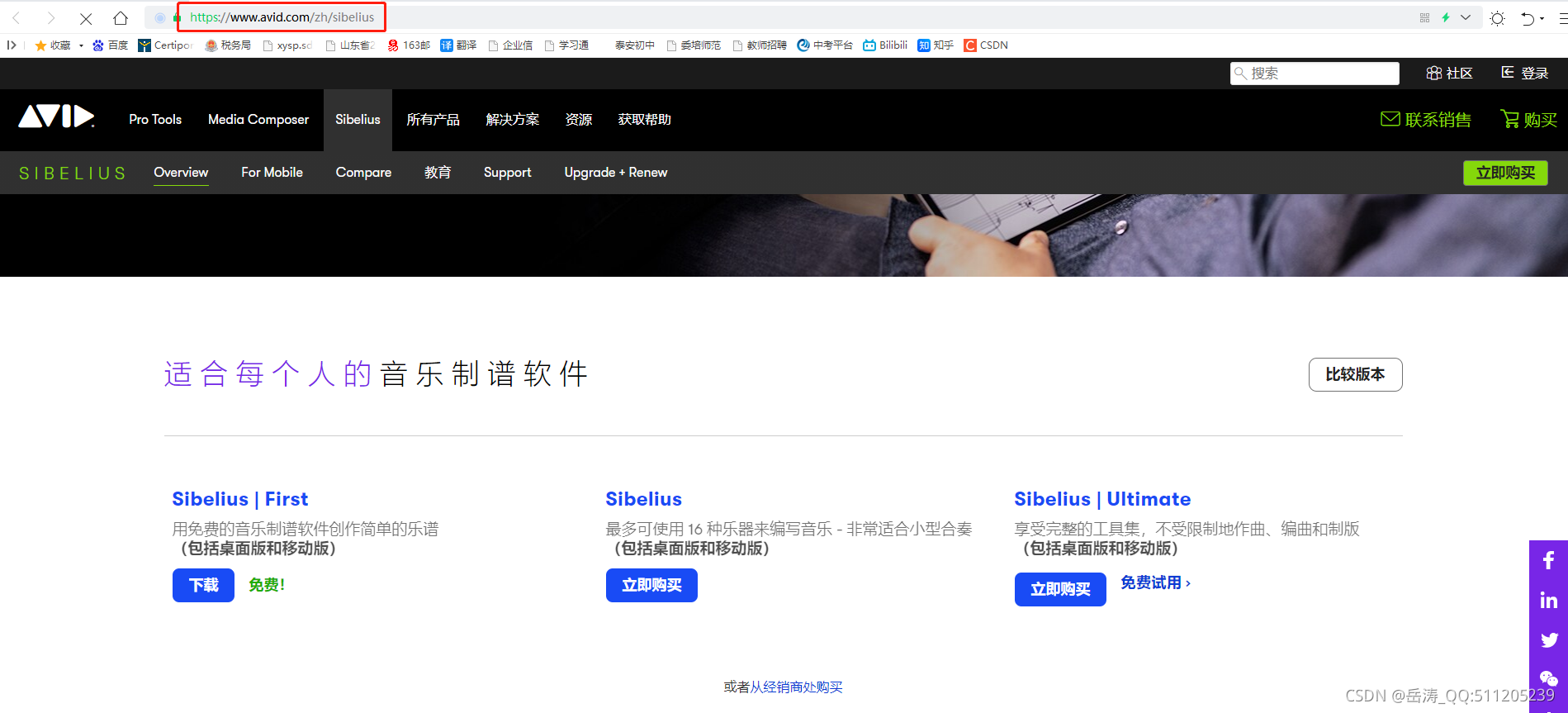The width and height of the screenshot is (1568, 713).
Task: Click the browser forward arrow
Action: point(51,17)
